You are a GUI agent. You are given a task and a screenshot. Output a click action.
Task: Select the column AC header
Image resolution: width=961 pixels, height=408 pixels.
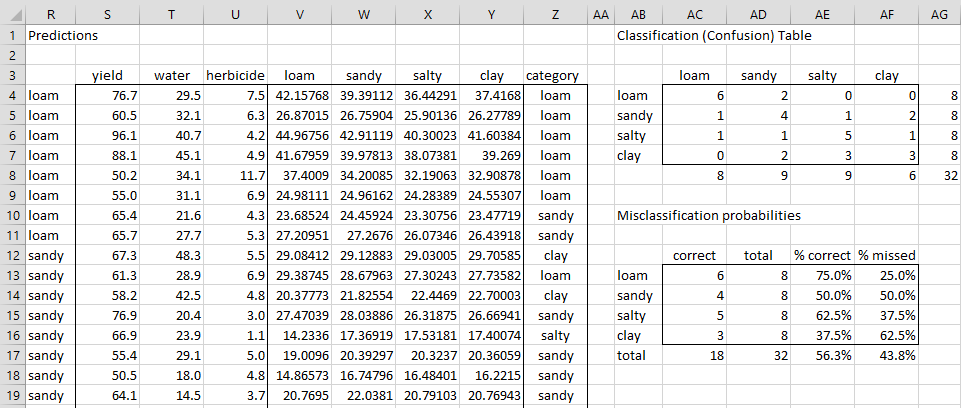coord(694,16)
